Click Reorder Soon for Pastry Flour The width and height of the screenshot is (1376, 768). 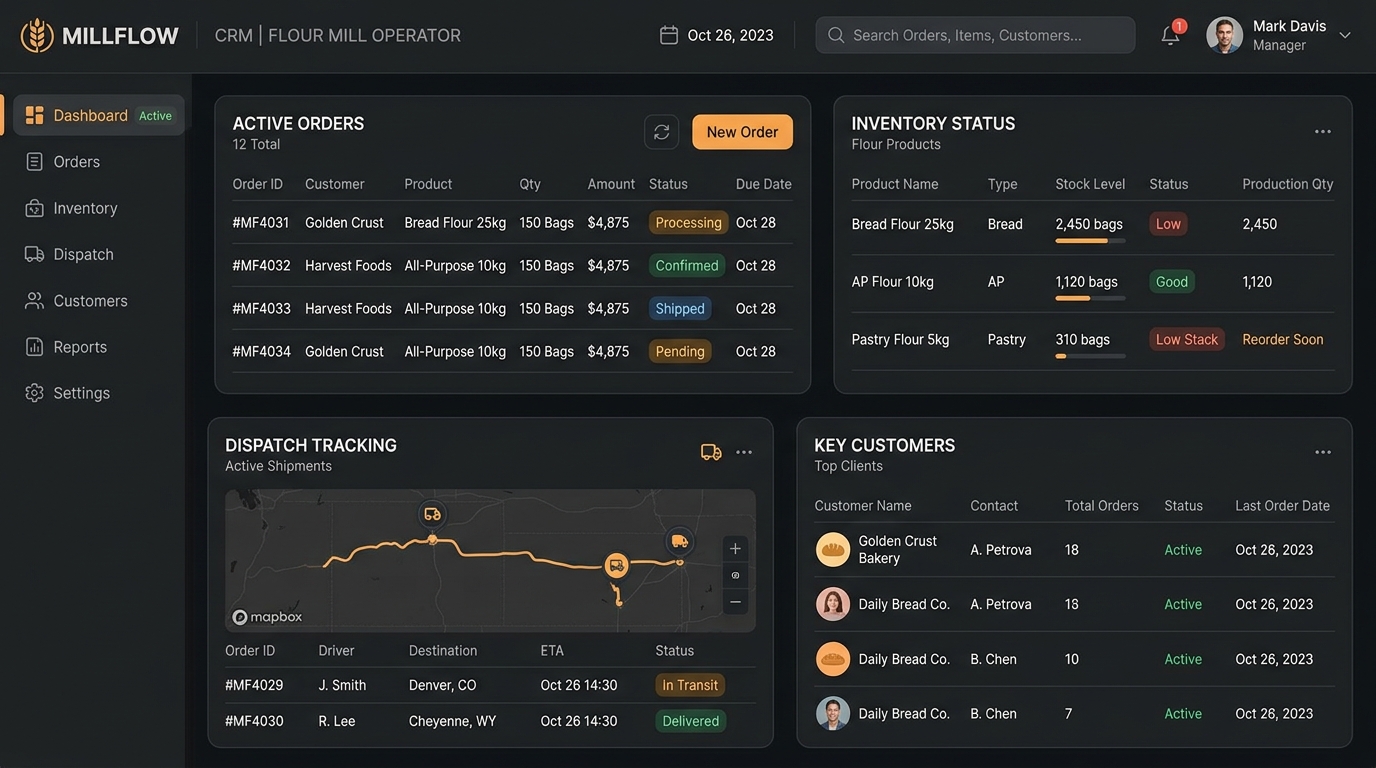click(x=1283, y=339)
